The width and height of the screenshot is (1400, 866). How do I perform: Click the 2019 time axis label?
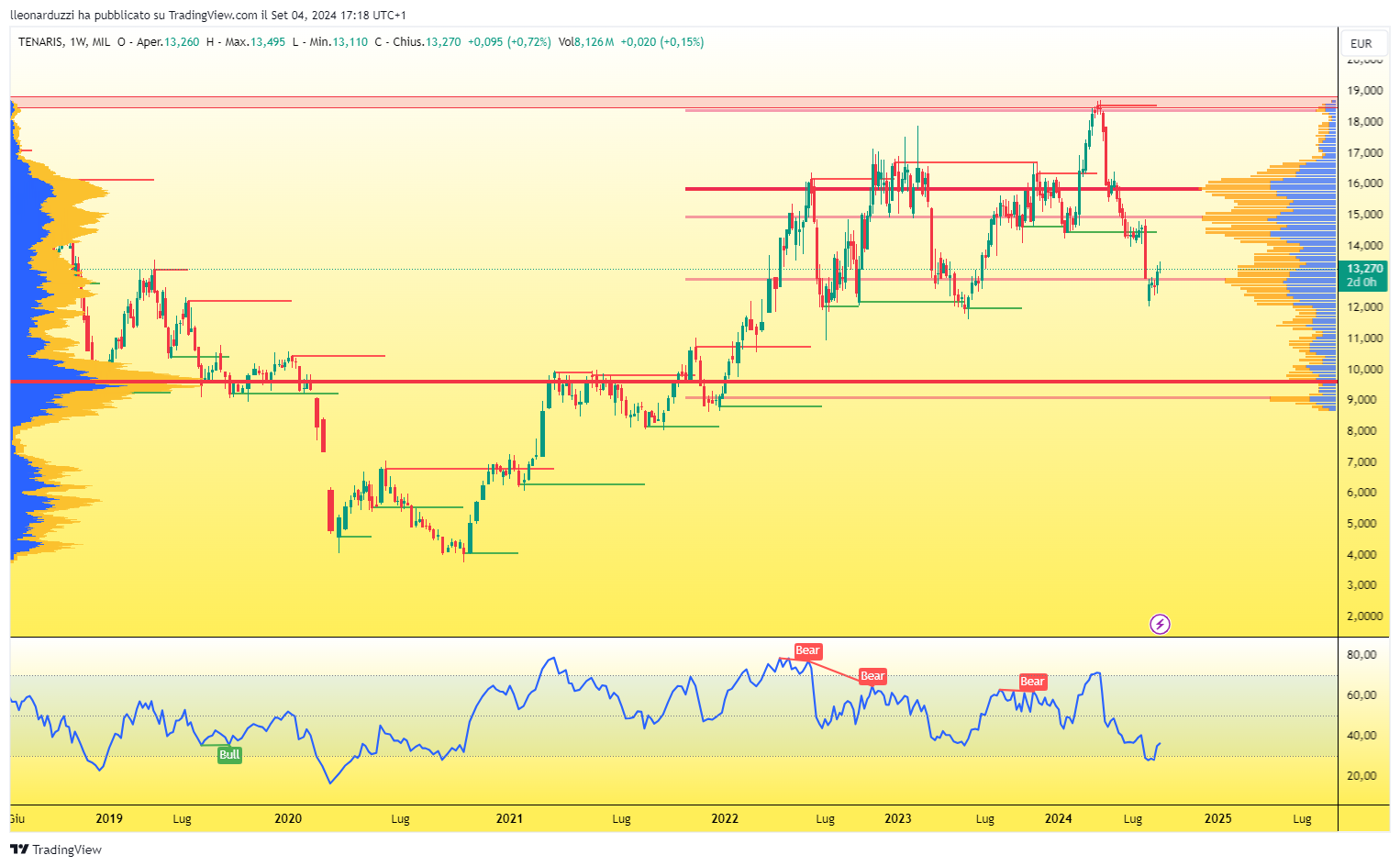coord(109,819)
